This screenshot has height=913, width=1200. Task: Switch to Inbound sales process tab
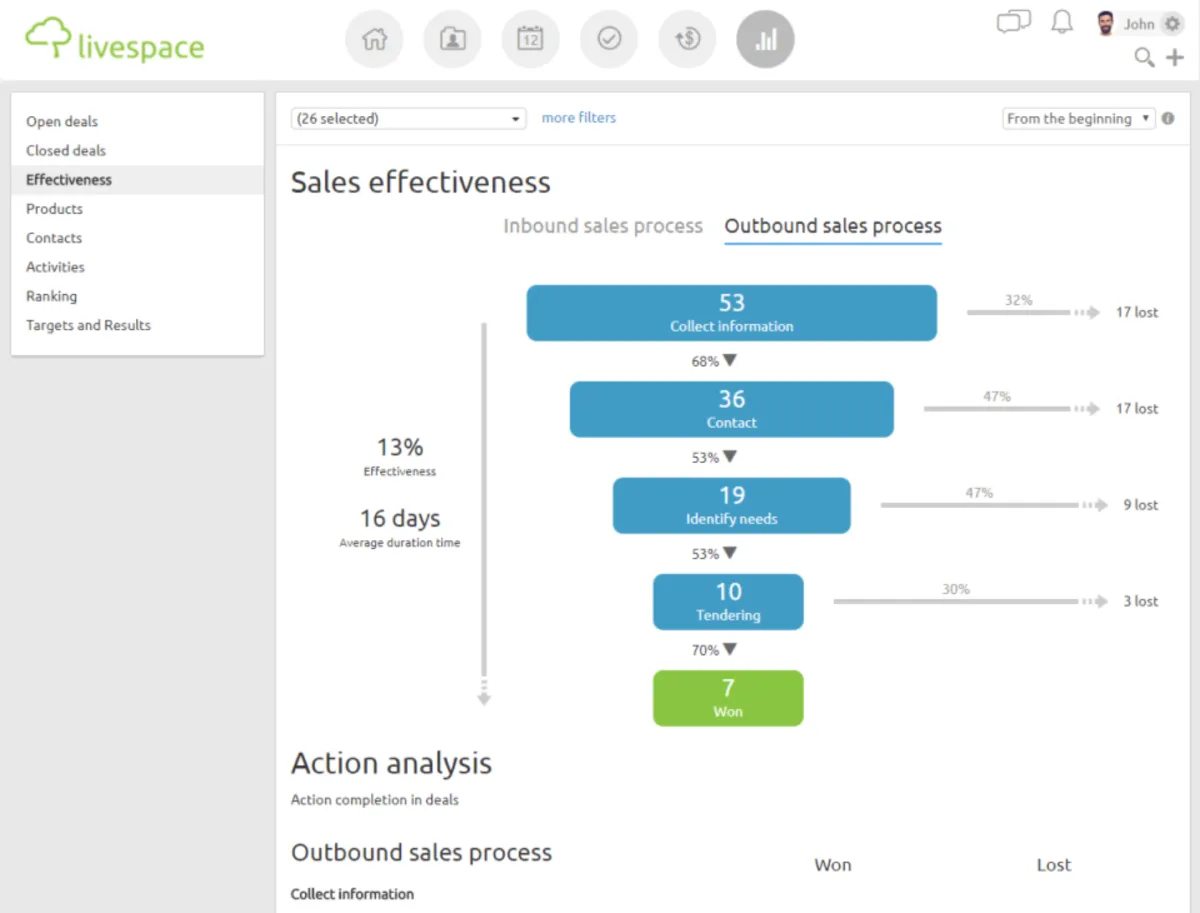click(603, 226)
